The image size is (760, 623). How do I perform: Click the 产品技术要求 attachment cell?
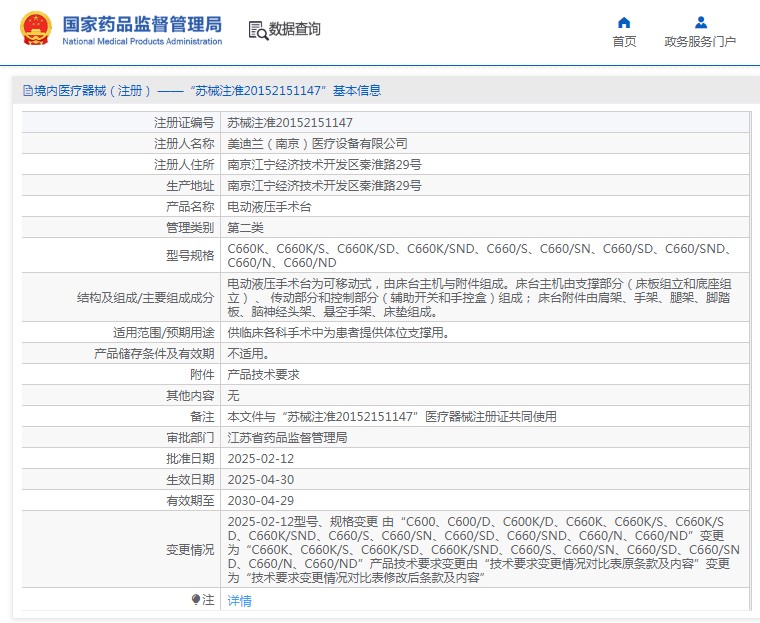[263, 374]
